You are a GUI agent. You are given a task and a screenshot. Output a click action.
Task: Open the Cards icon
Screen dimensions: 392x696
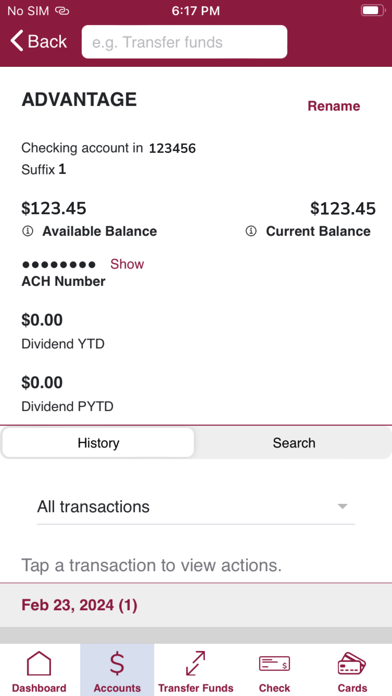[352, 663]
